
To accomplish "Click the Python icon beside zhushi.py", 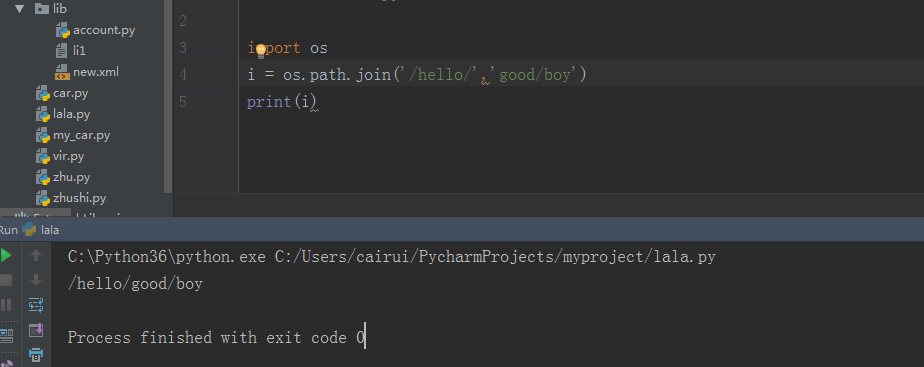I will point(42,199).
